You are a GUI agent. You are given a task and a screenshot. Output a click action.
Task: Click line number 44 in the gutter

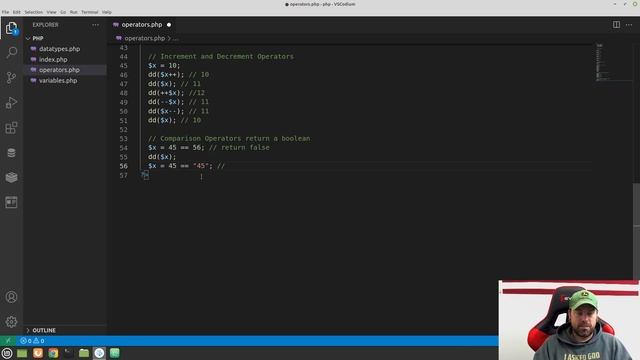coord(124,56)
